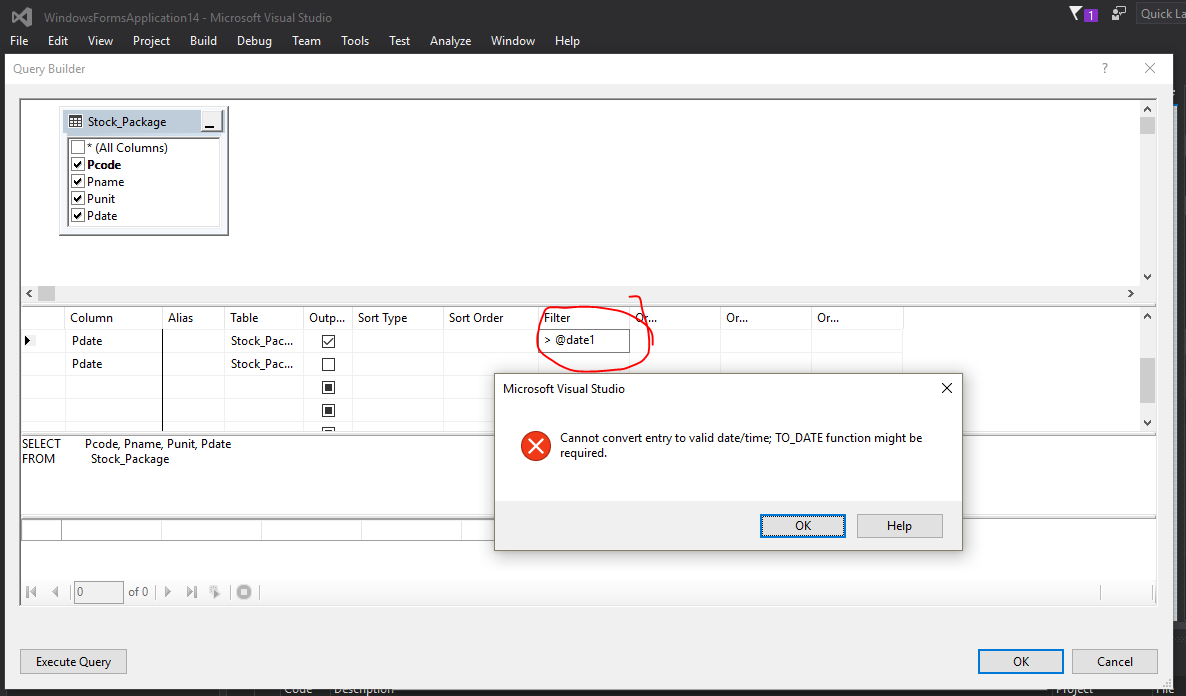Click OK in the error message dialog
The image size is (1186, 696).
pos(803,526)
